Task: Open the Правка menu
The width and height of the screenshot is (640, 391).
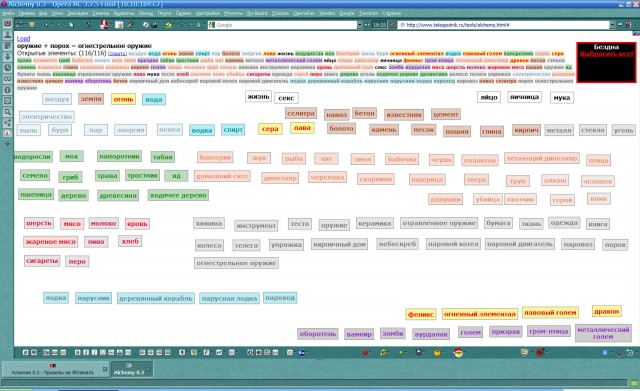Action: (x=27, y=13)
